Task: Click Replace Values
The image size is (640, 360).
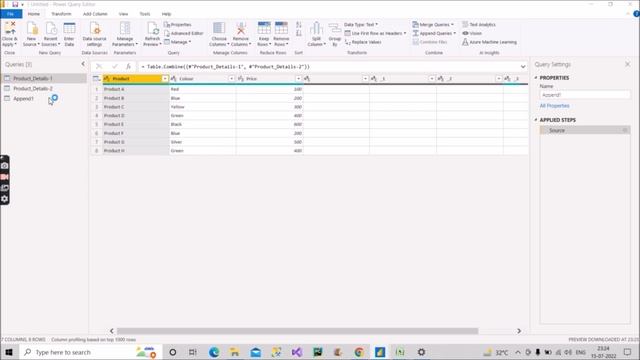Action: tap(363, 42)
